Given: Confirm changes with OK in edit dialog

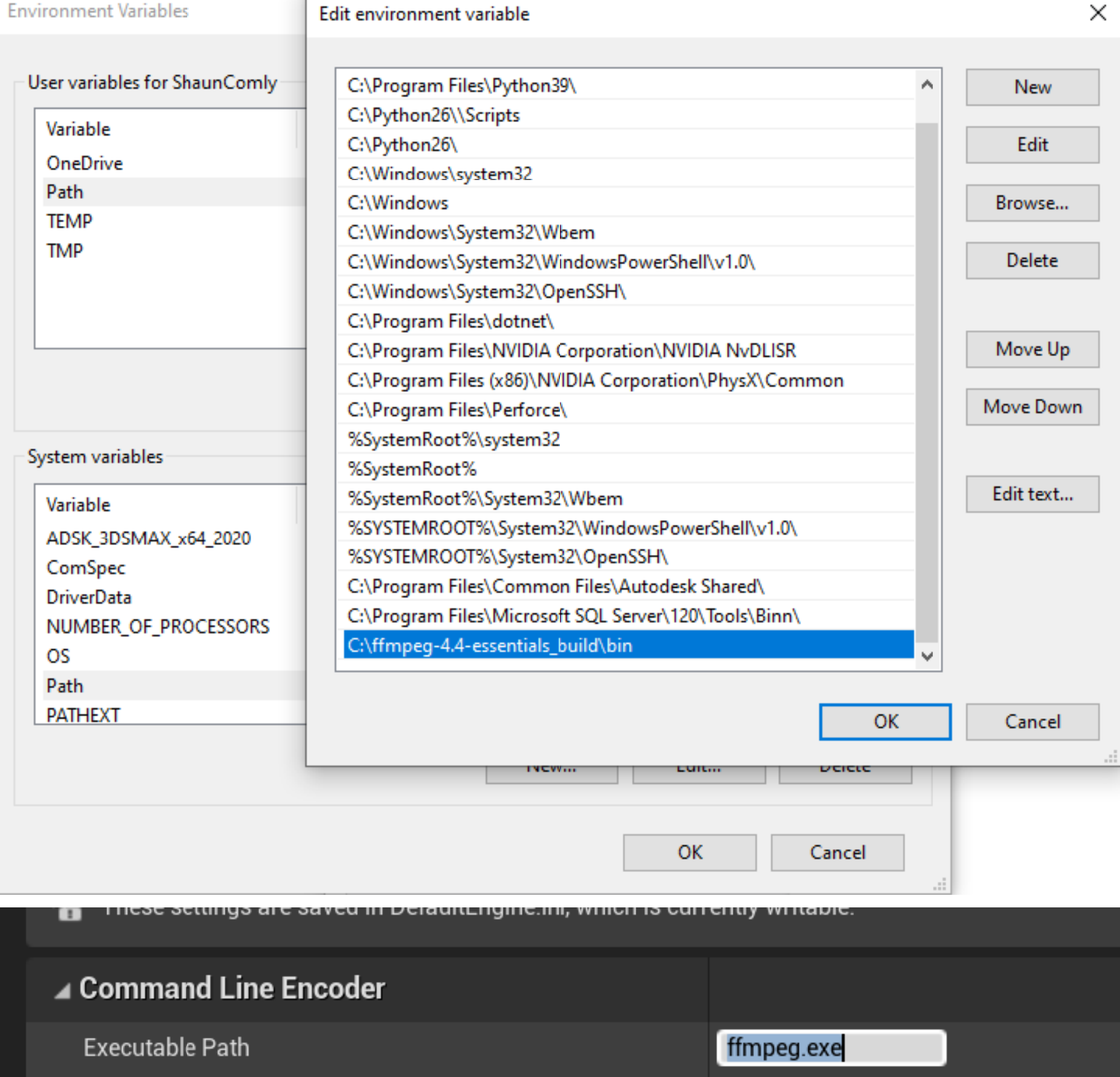Looking at the screenshot, I should click(884, 721).
